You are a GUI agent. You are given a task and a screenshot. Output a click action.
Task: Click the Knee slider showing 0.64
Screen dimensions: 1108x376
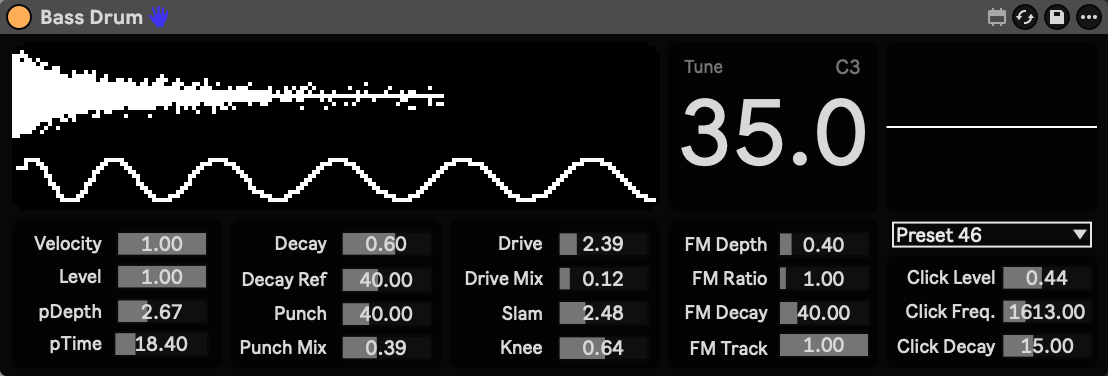point(603,347)
